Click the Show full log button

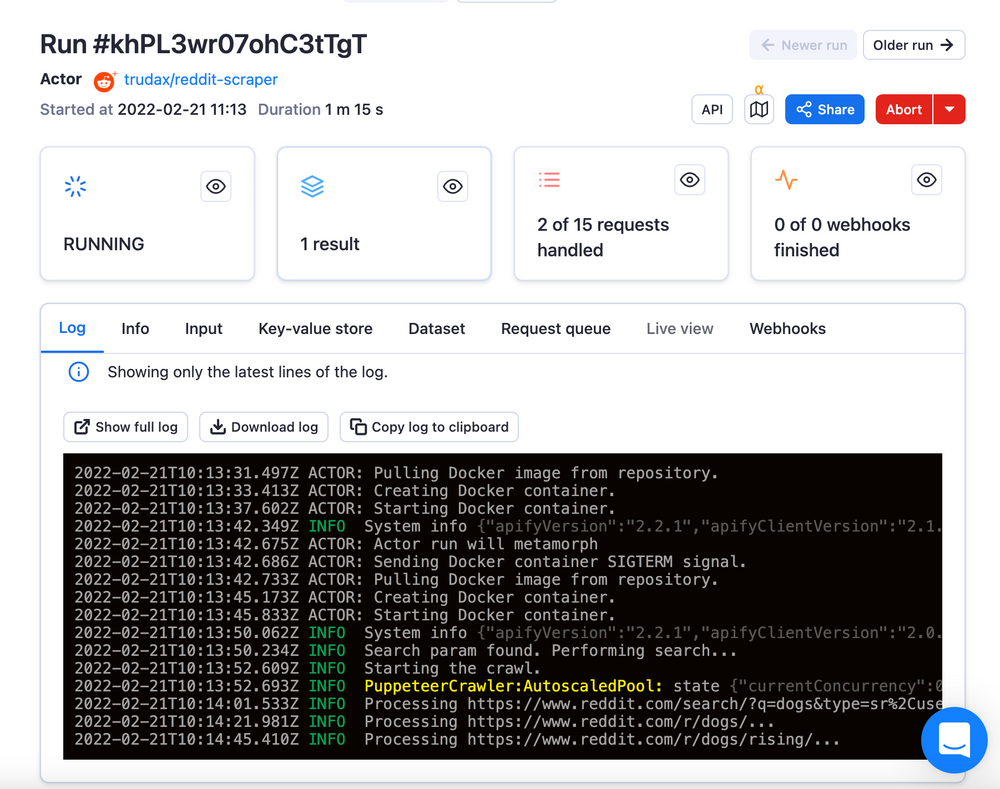pyautogui.click(x=125, y=427)
